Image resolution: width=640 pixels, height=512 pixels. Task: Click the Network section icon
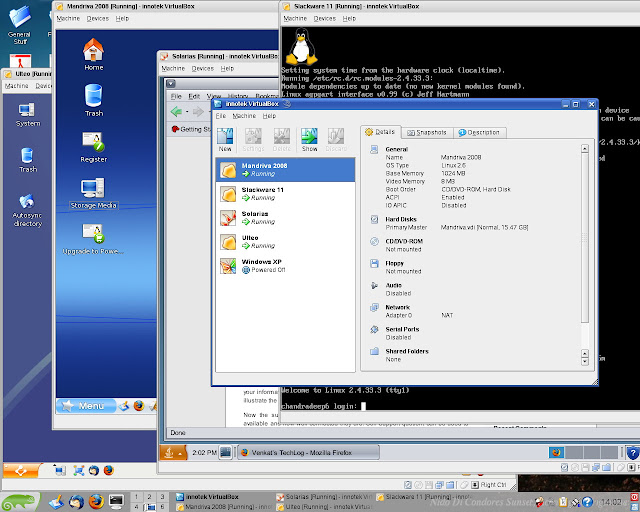374,308
